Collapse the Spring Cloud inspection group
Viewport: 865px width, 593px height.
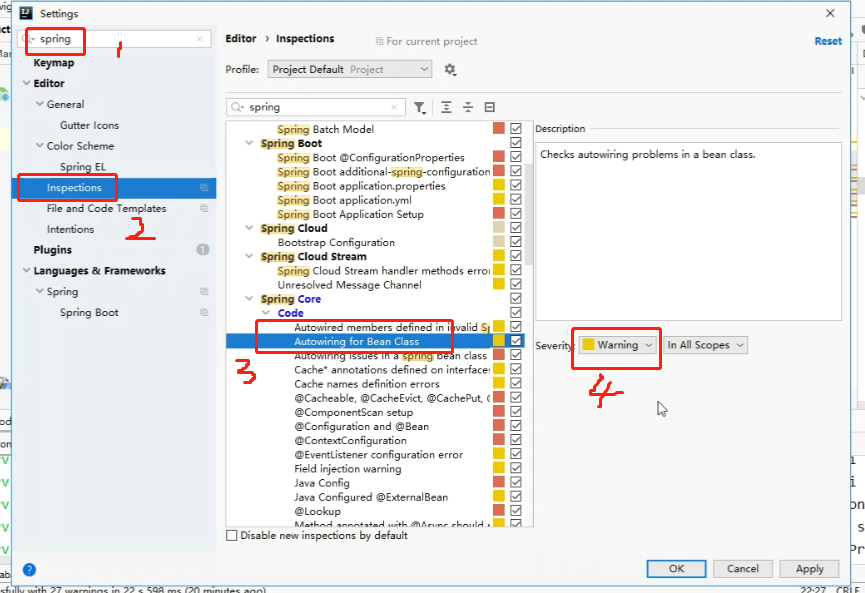coord(249,228)
